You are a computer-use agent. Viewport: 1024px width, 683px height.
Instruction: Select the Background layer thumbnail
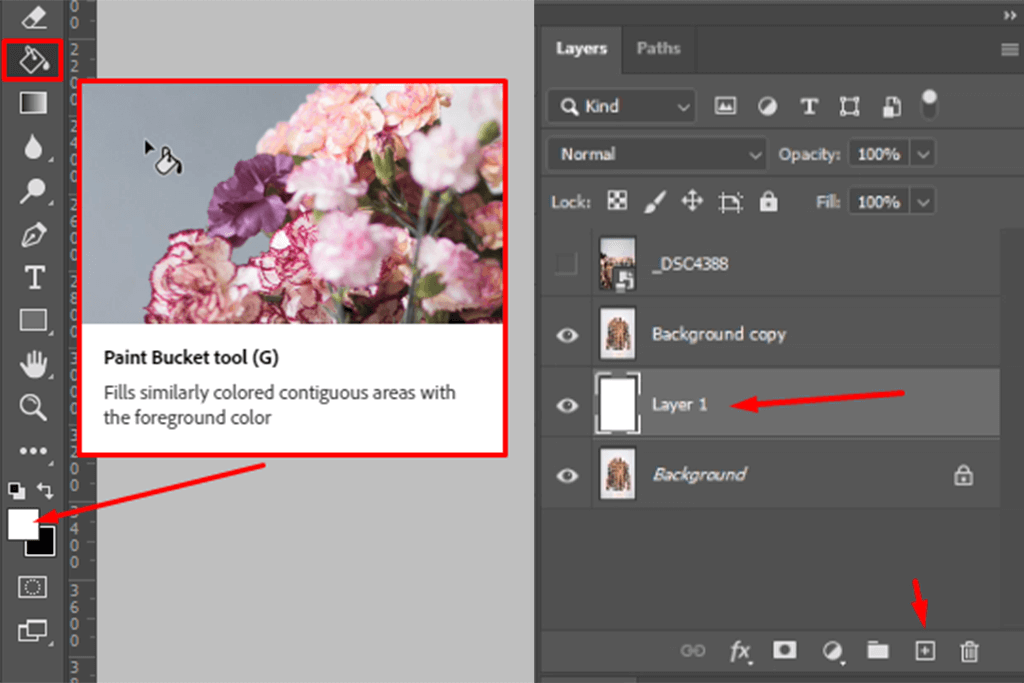pos(616,475)
